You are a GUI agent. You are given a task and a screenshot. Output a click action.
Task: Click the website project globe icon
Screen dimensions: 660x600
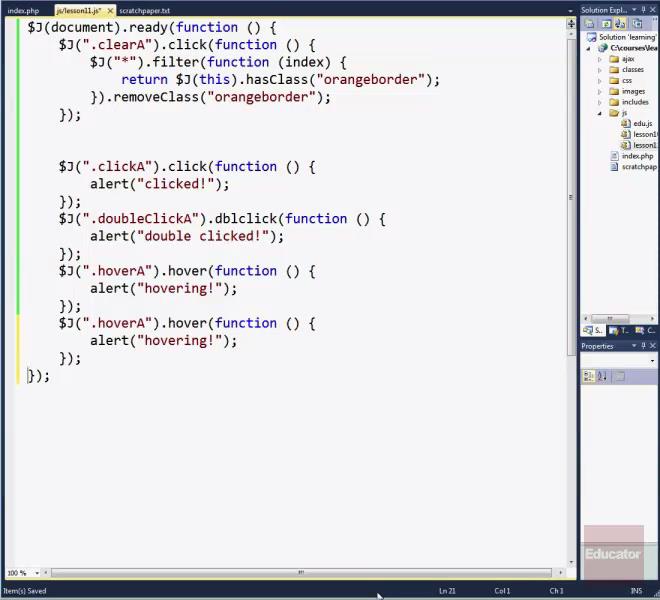603,48
